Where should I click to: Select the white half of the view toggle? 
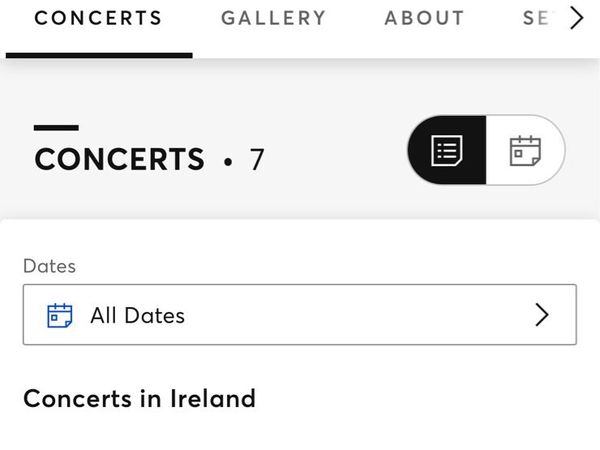pos(525,150)
